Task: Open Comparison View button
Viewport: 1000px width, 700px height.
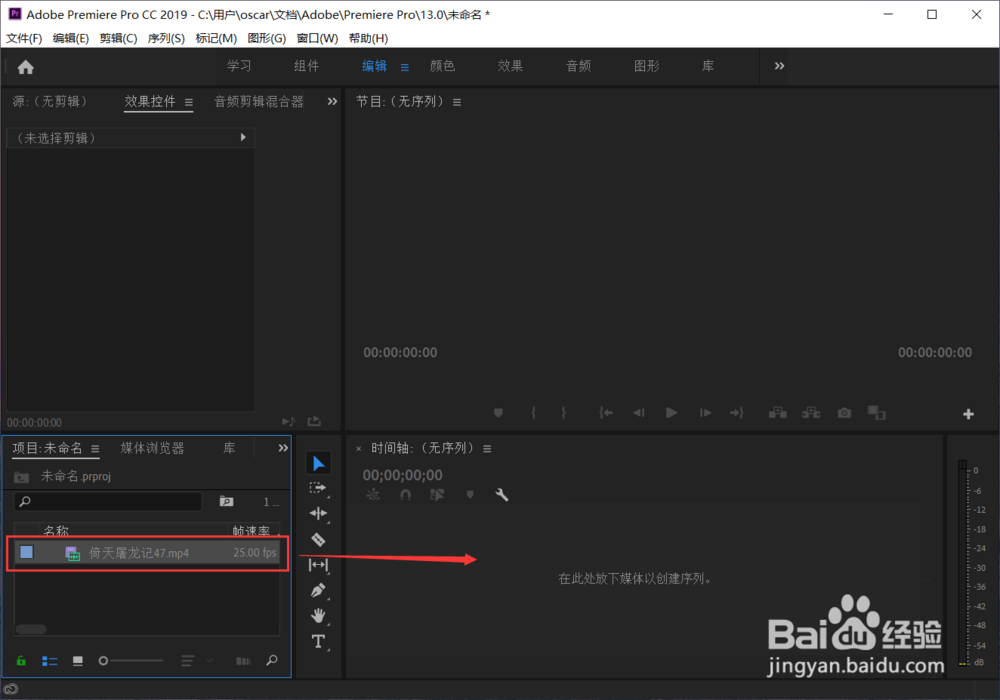Action: click(877, 413)
